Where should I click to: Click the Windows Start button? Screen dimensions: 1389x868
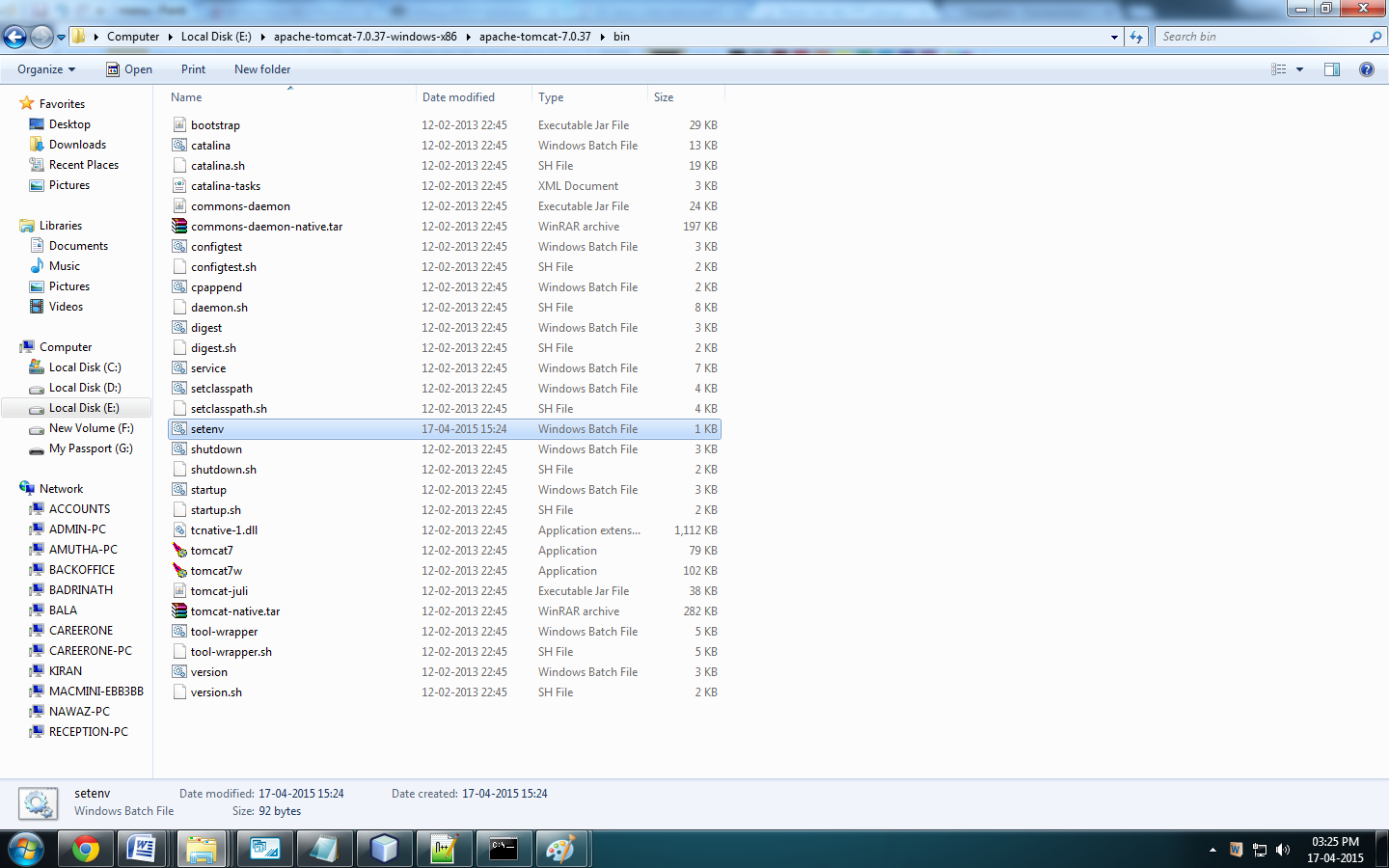25,850
